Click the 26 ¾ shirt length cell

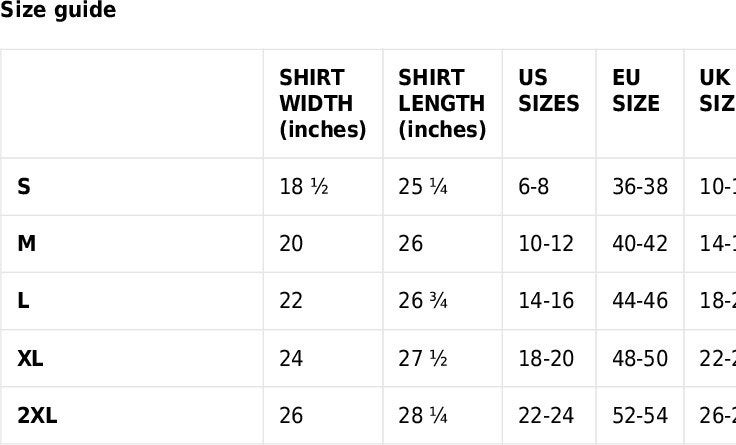point(443,301)
